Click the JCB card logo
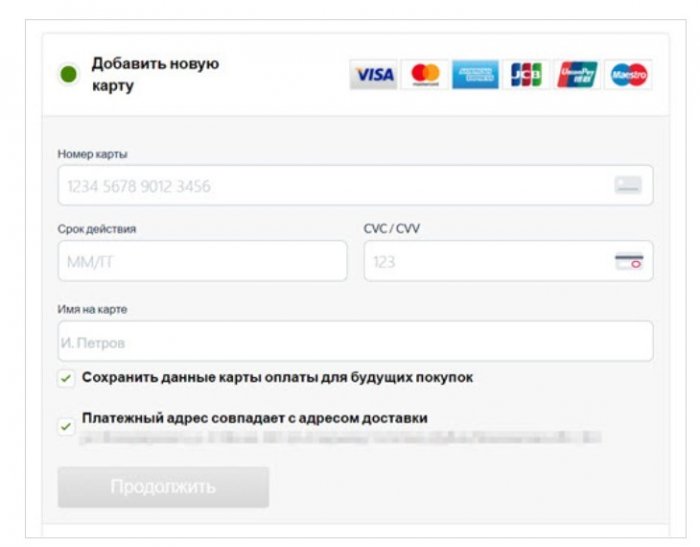The width and height of the screenshot is (700, 547). [526, 75]
